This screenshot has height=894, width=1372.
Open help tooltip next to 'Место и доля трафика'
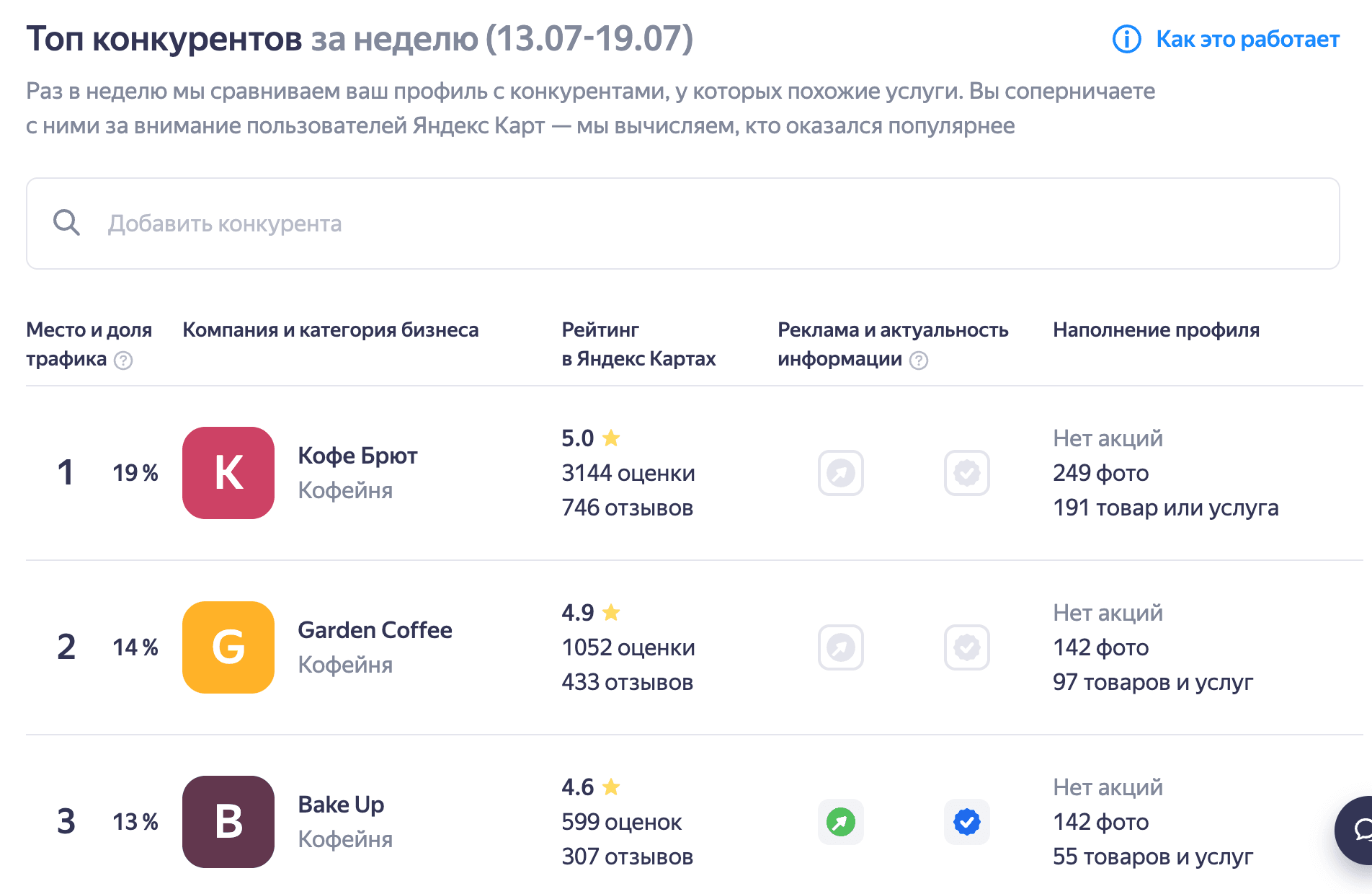coord(124,360)
